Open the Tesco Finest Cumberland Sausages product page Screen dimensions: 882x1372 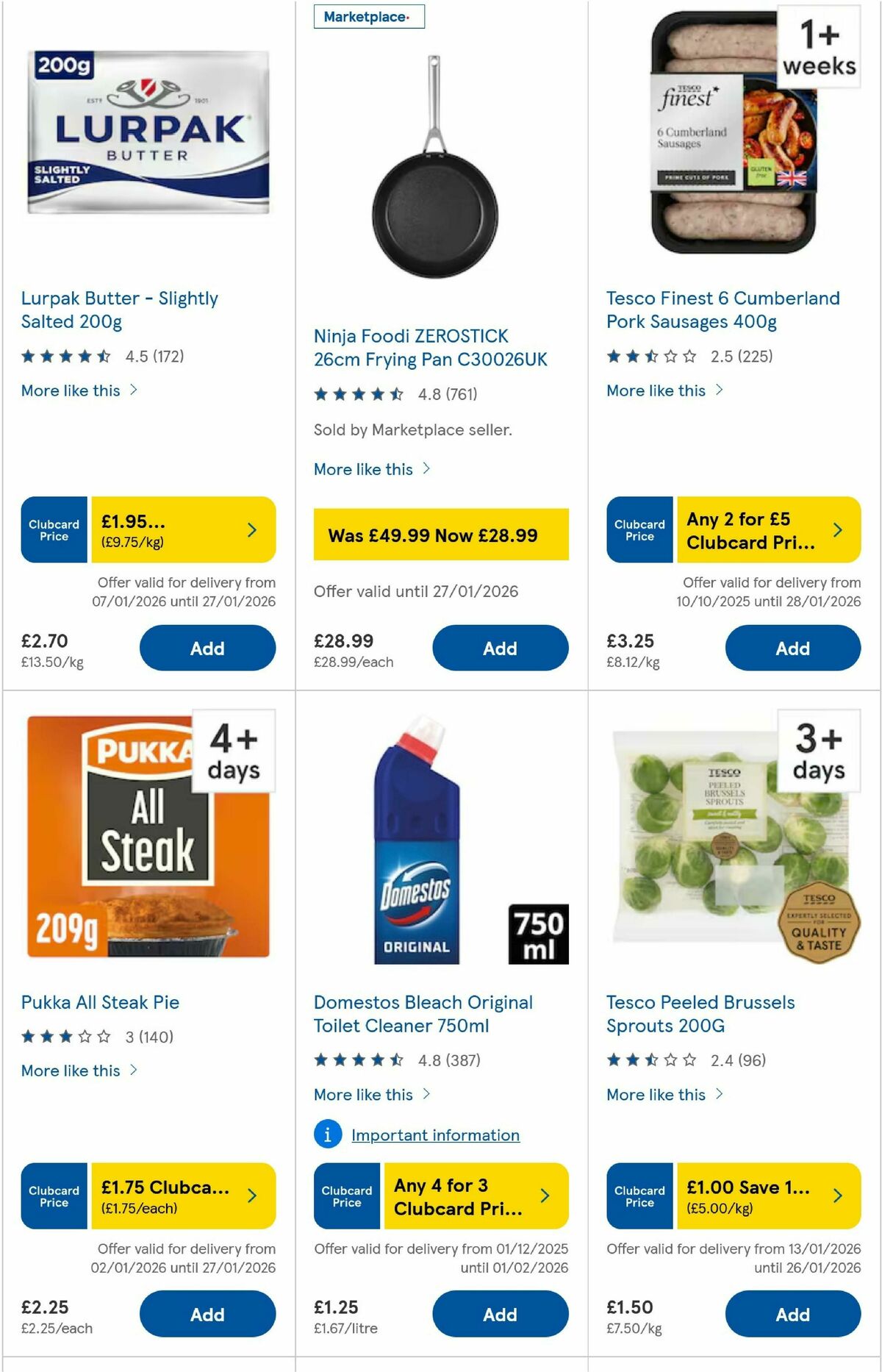point(722,310)
